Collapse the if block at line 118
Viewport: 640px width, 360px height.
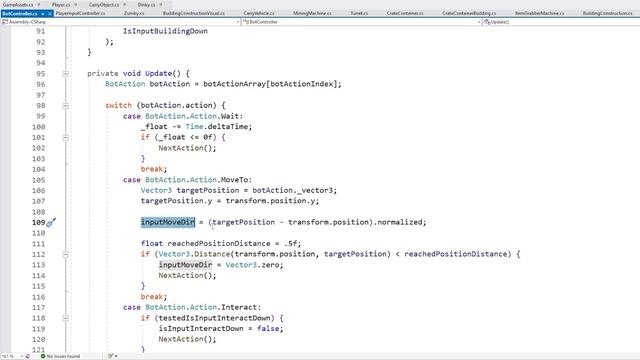point(65,318)
